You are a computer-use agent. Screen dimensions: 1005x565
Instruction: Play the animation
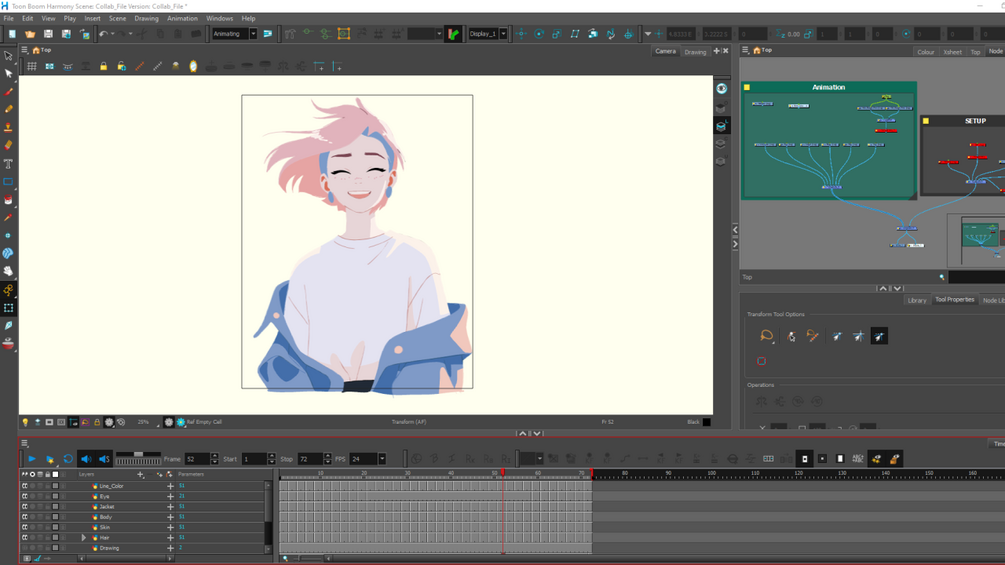tap(31, 459)
